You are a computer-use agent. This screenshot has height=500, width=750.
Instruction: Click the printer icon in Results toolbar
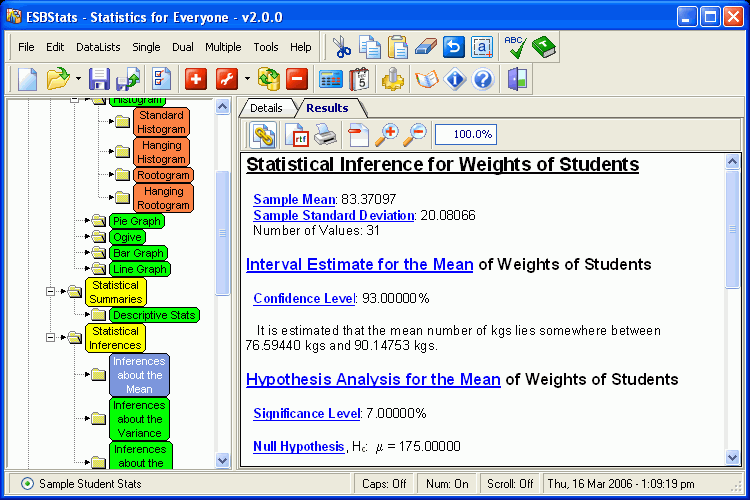[325, 134]
